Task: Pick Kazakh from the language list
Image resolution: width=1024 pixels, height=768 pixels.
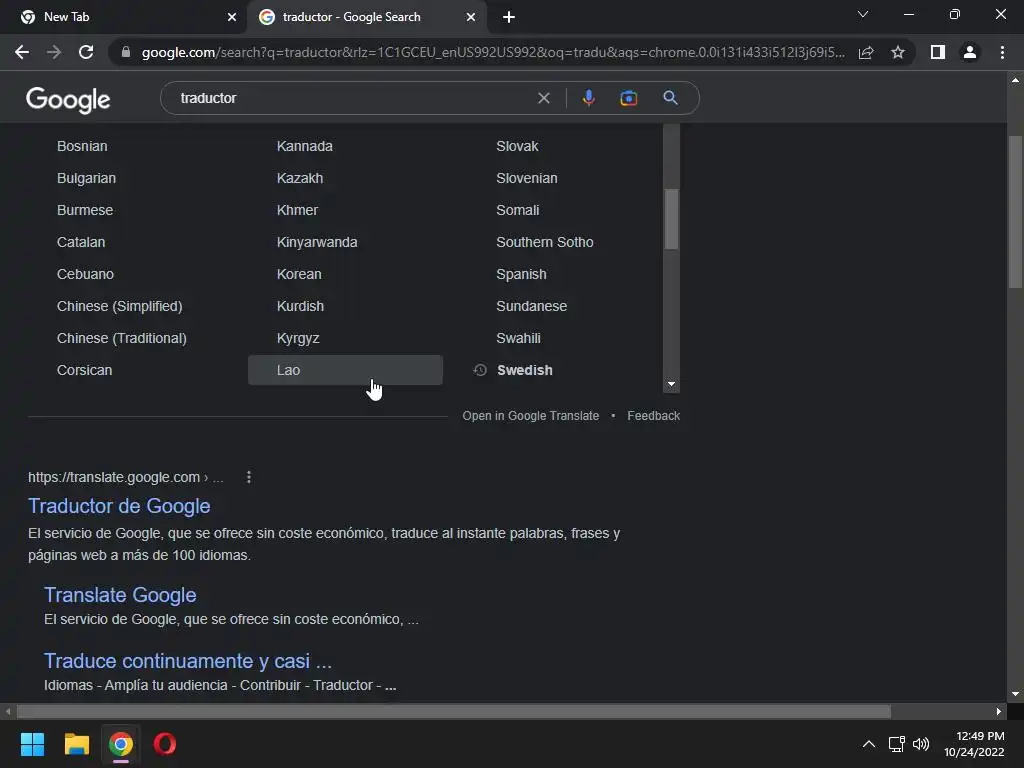Action: tap(300, 178)
